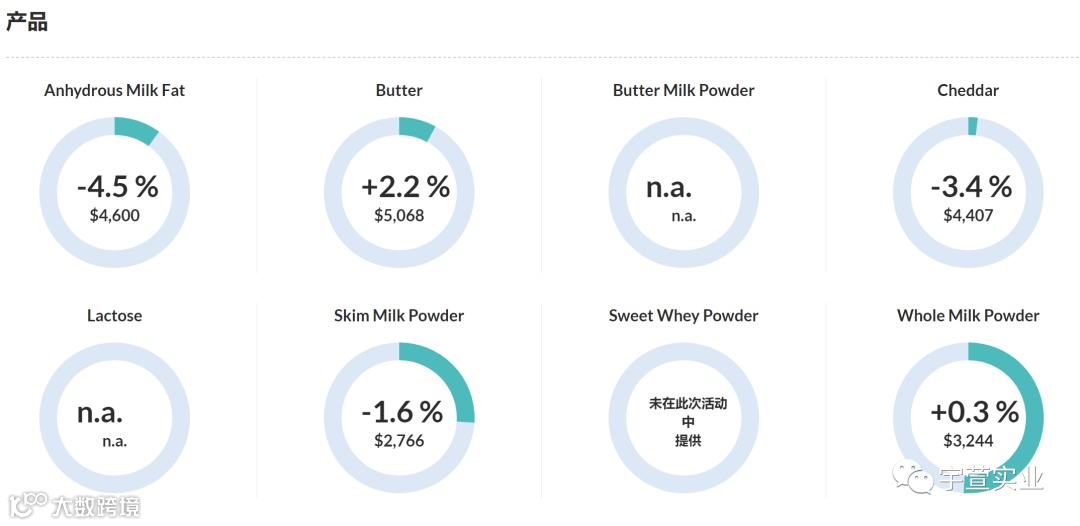
Task: Open the Sweet Whey Powder title
Action: [683, 315]
